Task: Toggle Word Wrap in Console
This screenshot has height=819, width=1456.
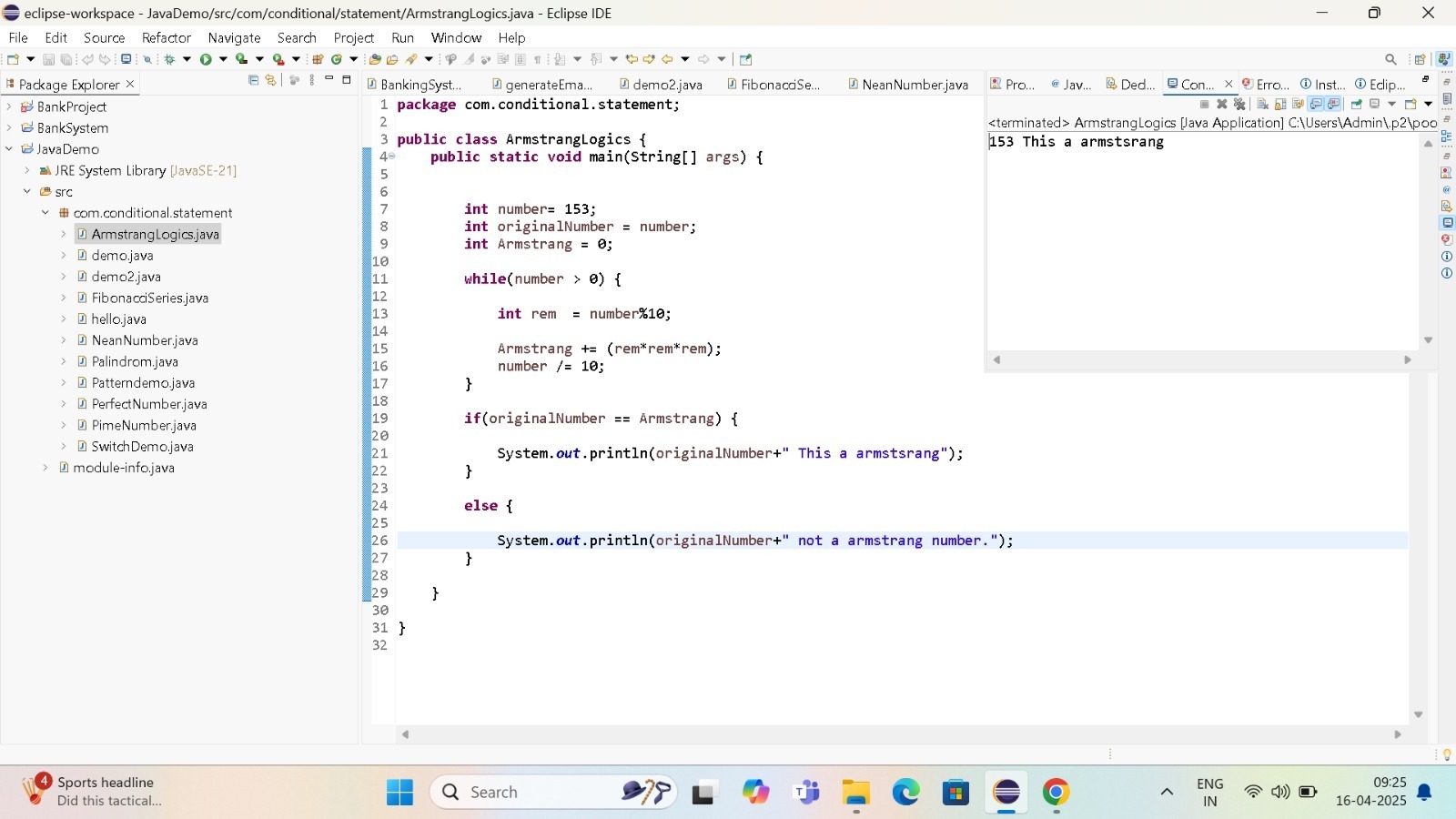Action: 1298,104
